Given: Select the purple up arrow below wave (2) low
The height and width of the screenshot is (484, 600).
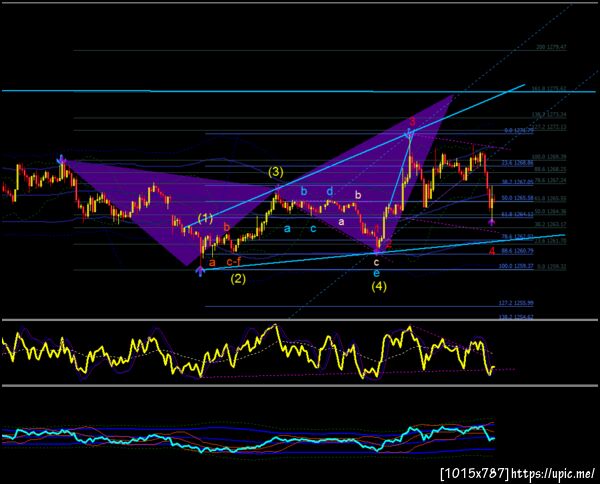Looking at the screenshot, I should point(200,271).
